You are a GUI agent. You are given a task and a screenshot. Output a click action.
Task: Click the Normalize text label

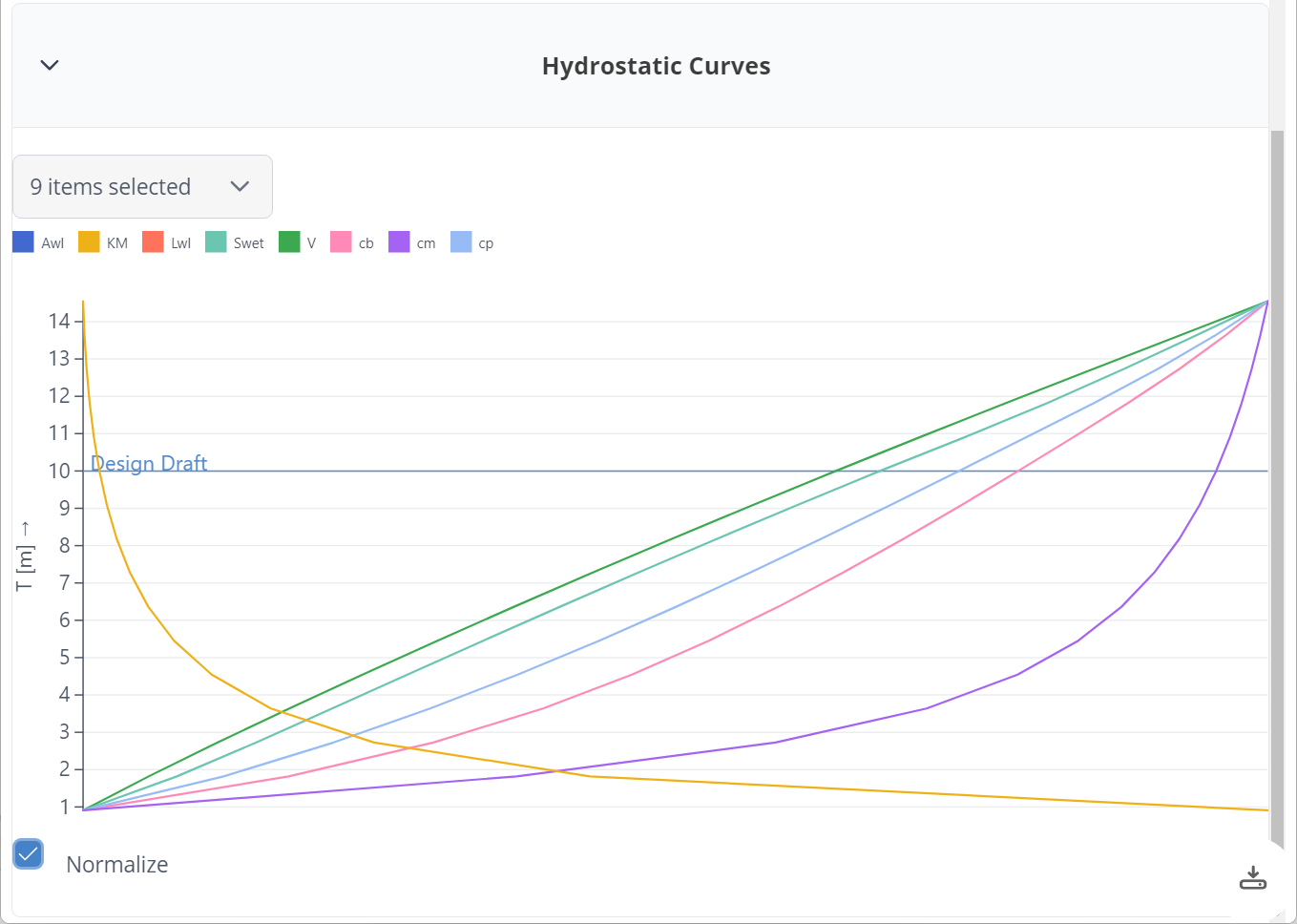116,864
